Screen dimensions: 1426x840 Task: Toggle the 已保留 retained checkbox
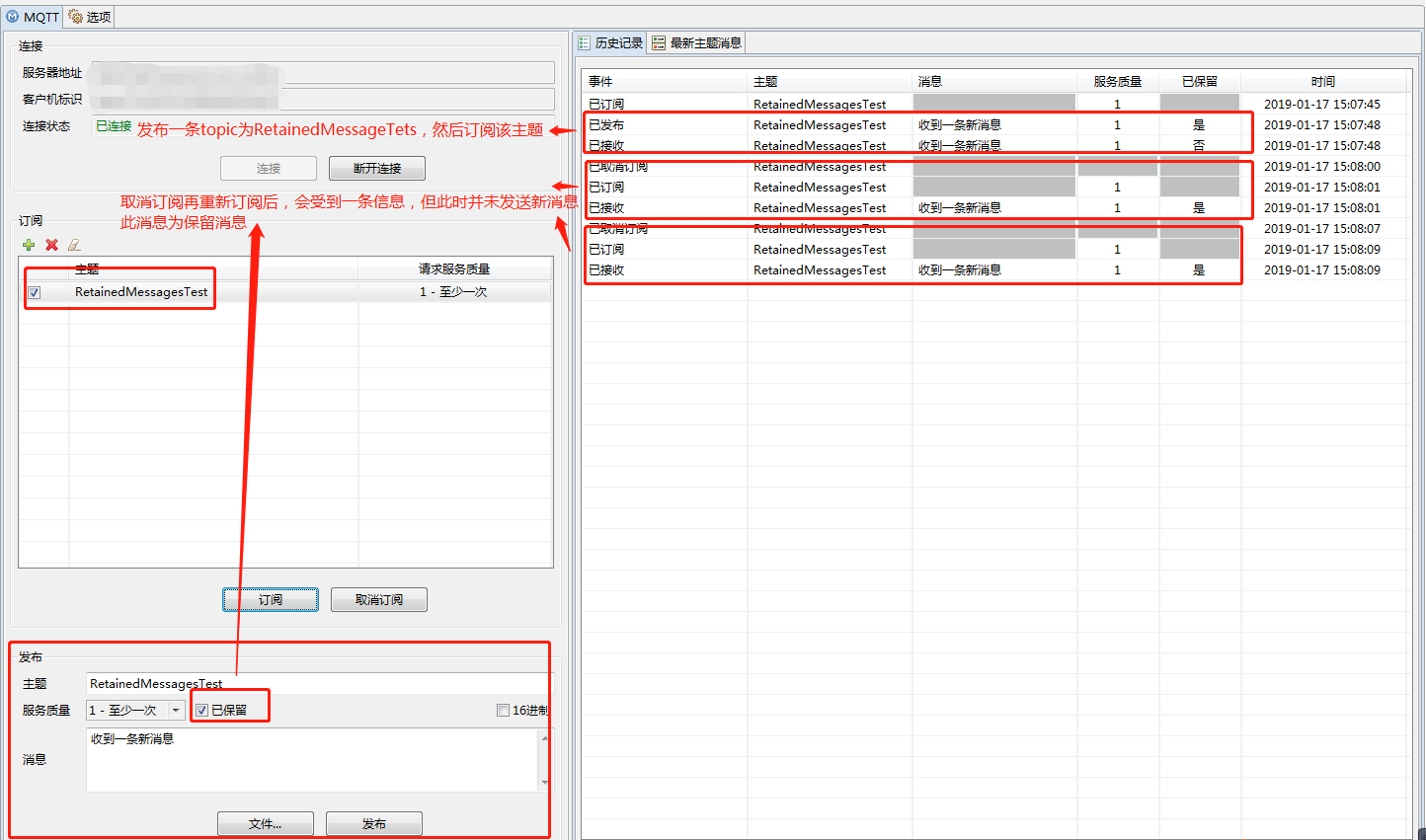[x=201, y=710]
